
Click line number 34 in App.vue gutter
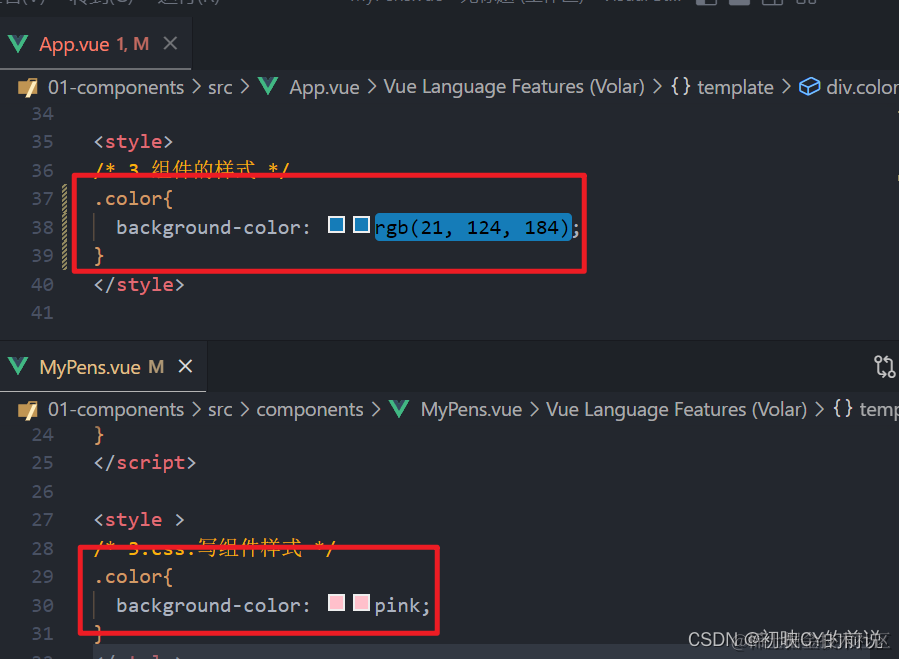42,114
